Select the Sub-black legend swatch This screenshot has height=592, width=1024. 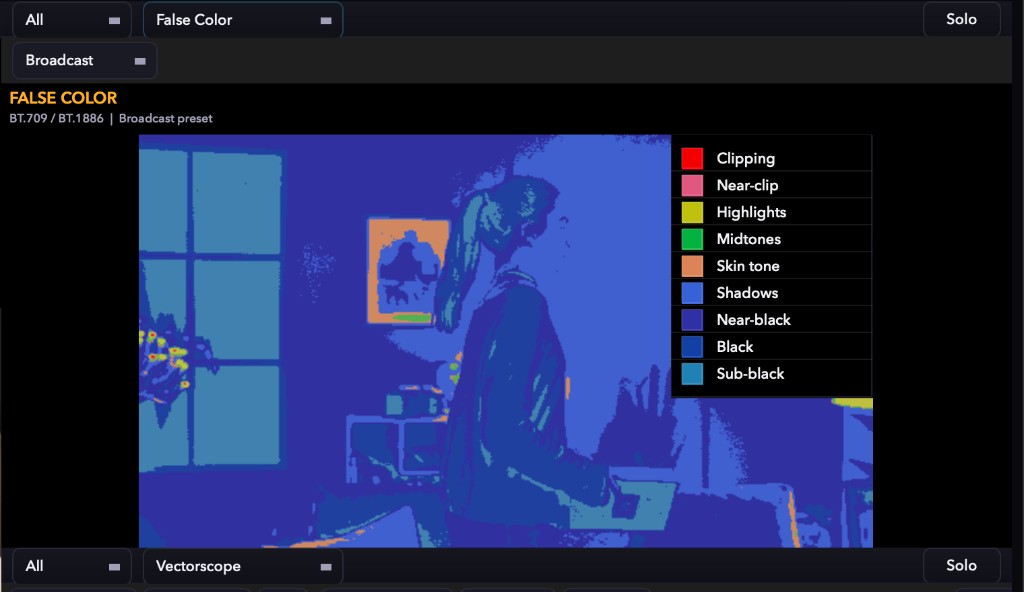click(x=692, y=374)
